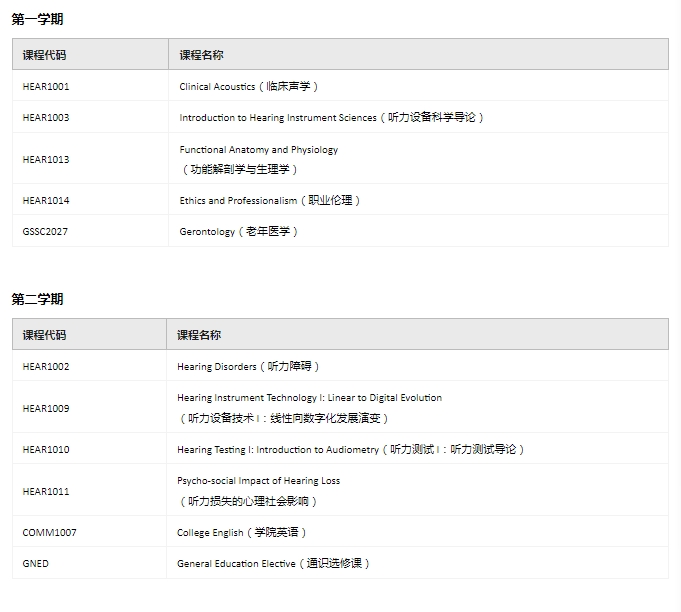Click course code HEAR1001
This screenshot has width=681, height=612.
pos(46,87)
